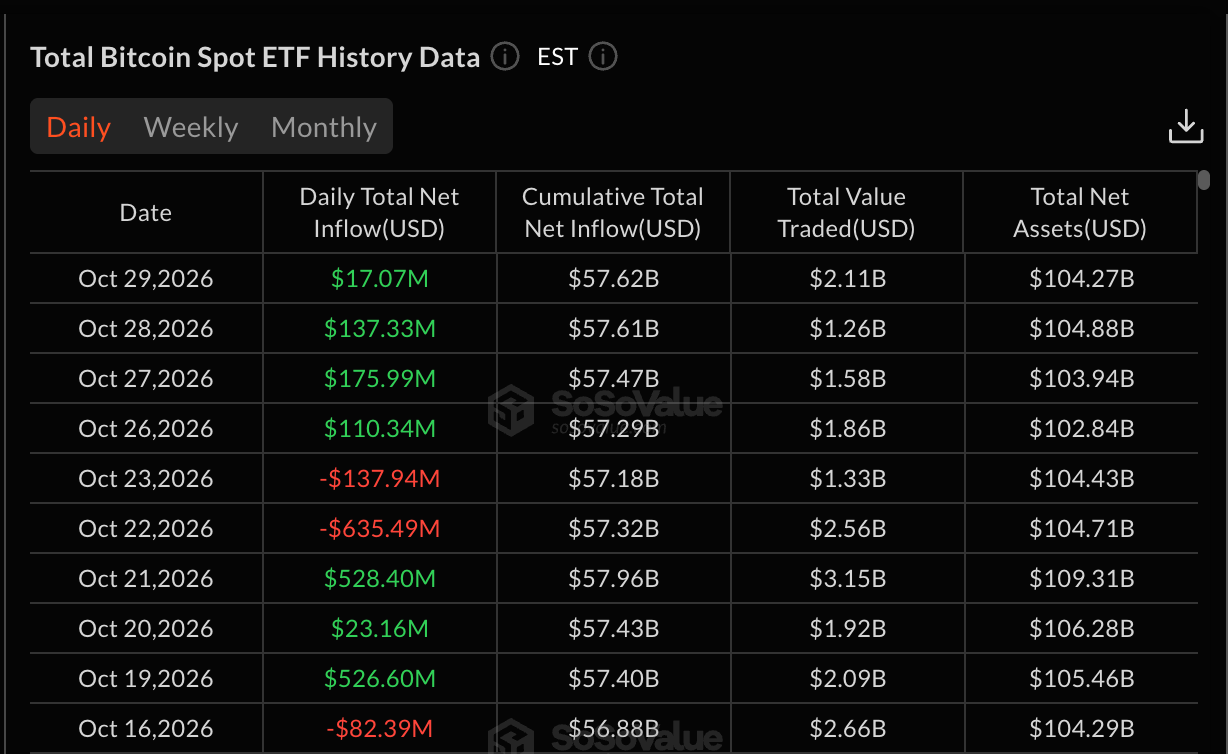Click the $175.99M inflow value

(x=380, y=378)
